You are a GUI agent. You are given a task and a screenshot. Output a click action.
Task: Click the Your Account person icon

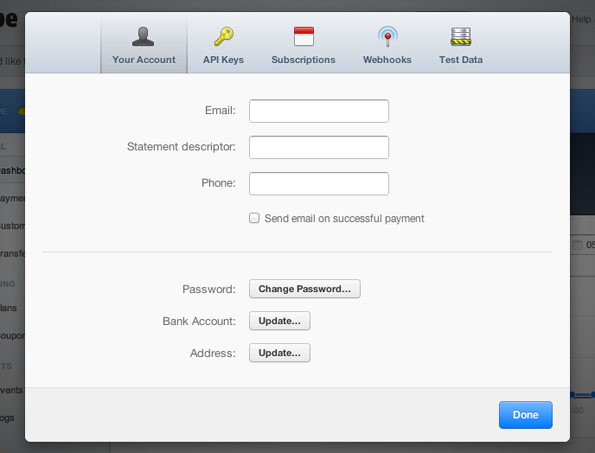(x=143, y=36)
